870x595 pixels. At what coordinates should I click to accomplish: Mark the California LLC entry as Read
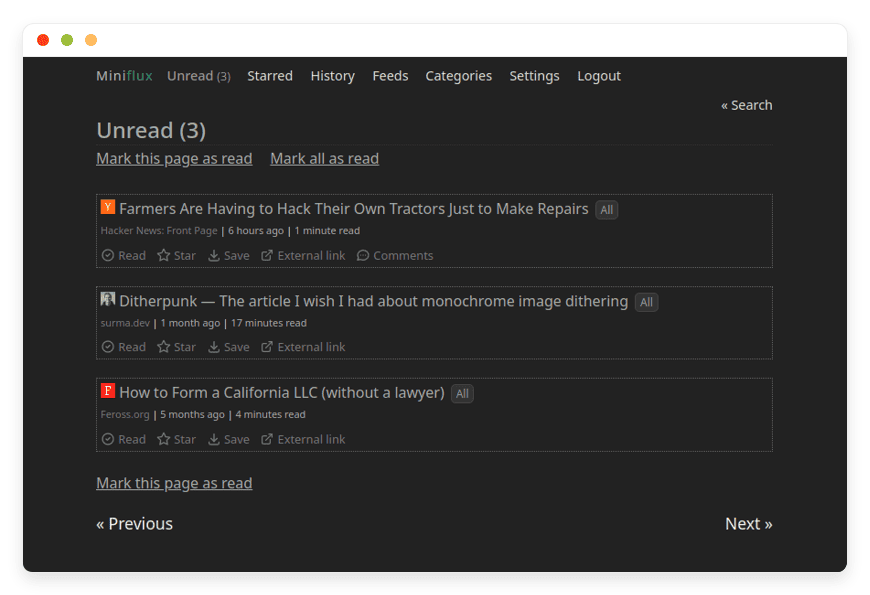(x=124, y=439)
